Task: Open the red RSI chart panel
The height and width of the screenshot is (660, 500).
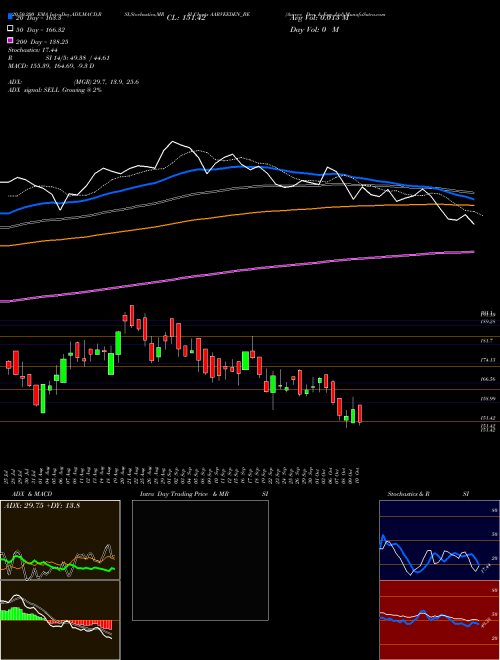Action: [439, 620]
